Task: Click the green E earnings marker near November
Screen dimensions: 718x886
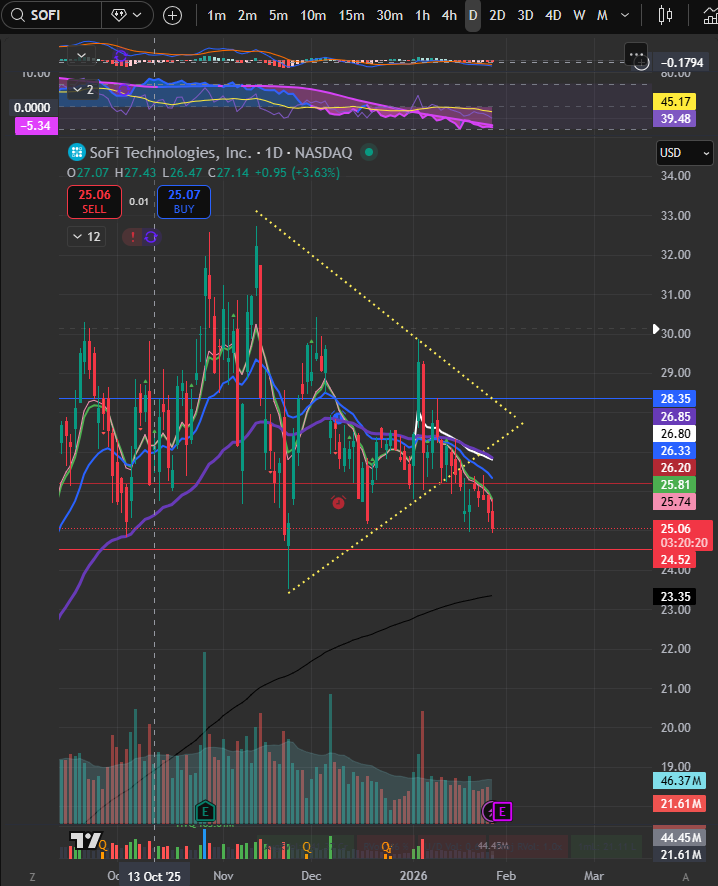Action: (x=205, y=812)
